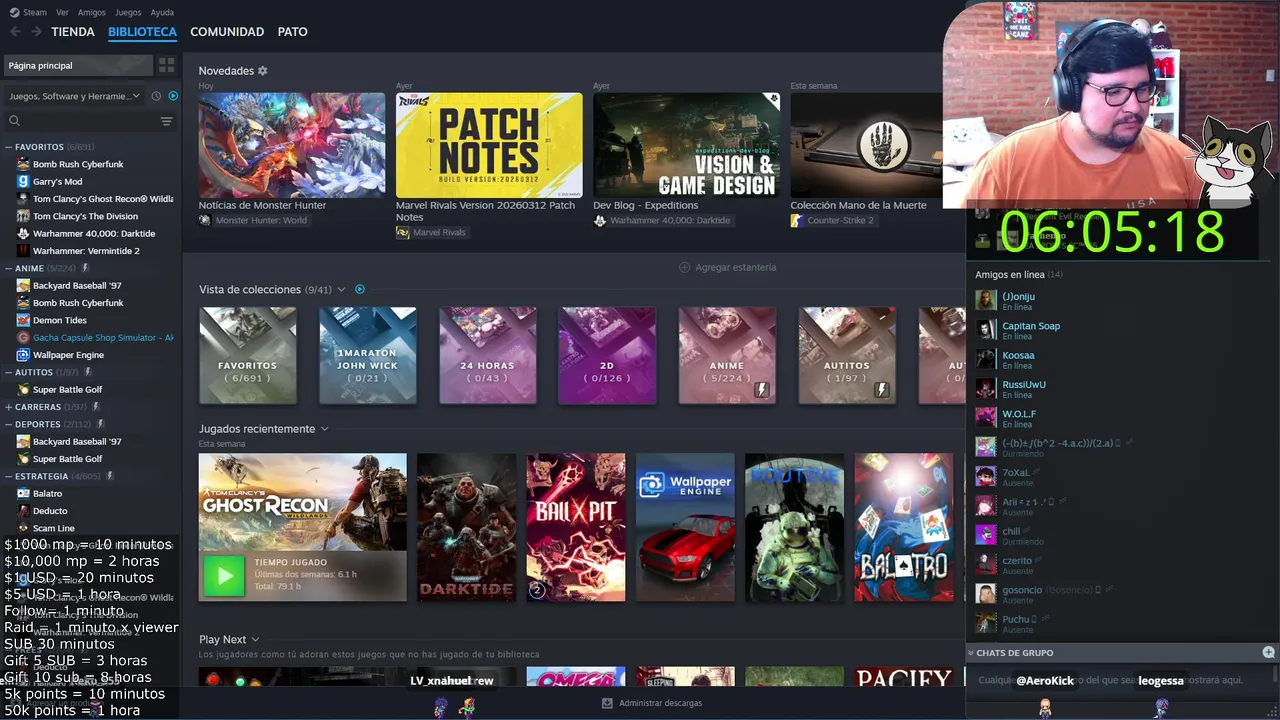Viewport: 1280px width, 720px height.
Task: Click the magnifier search icon in the sidebar
Action: coord(14,121)
